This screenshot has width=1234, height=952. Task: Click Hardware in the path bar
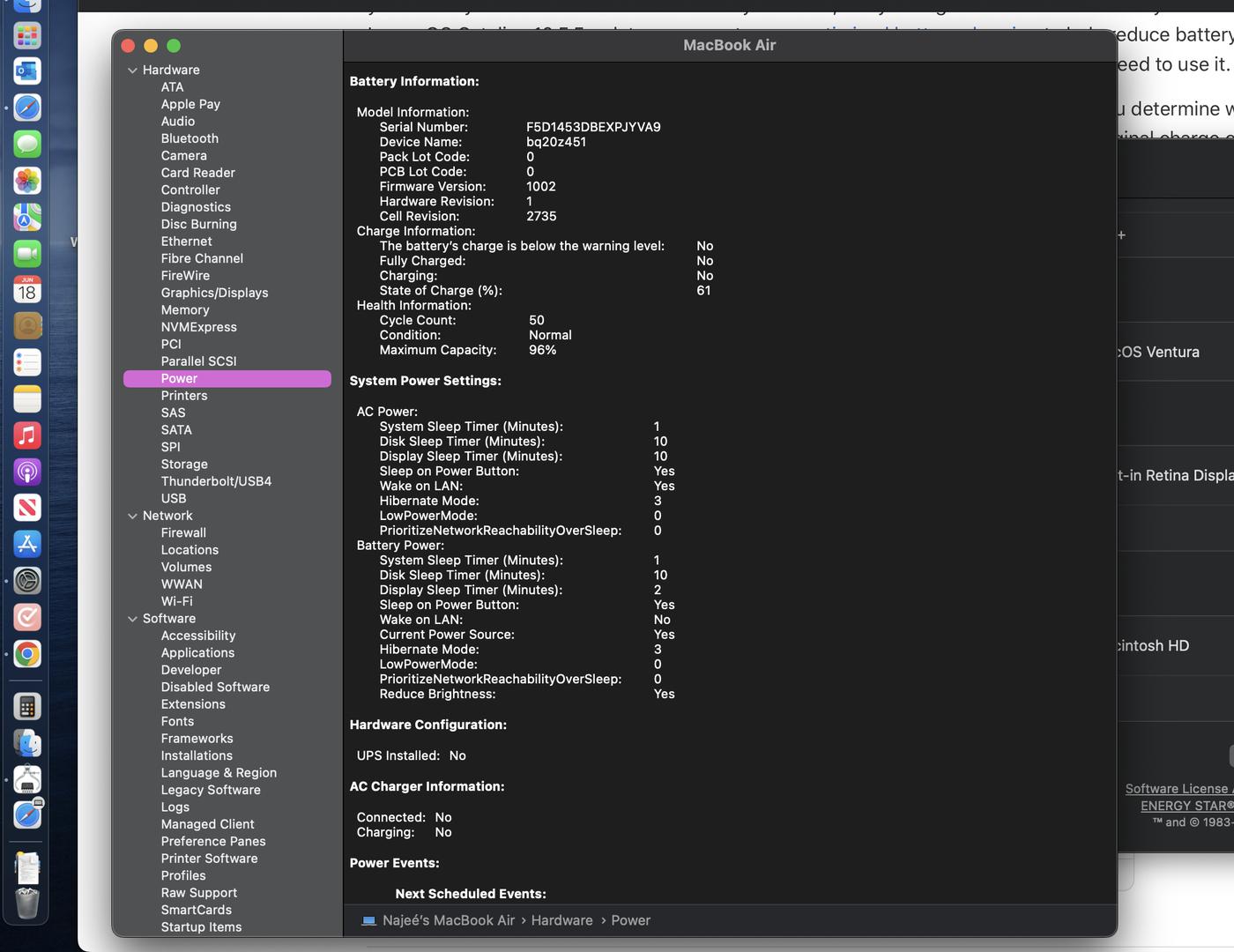coord(561,920)
